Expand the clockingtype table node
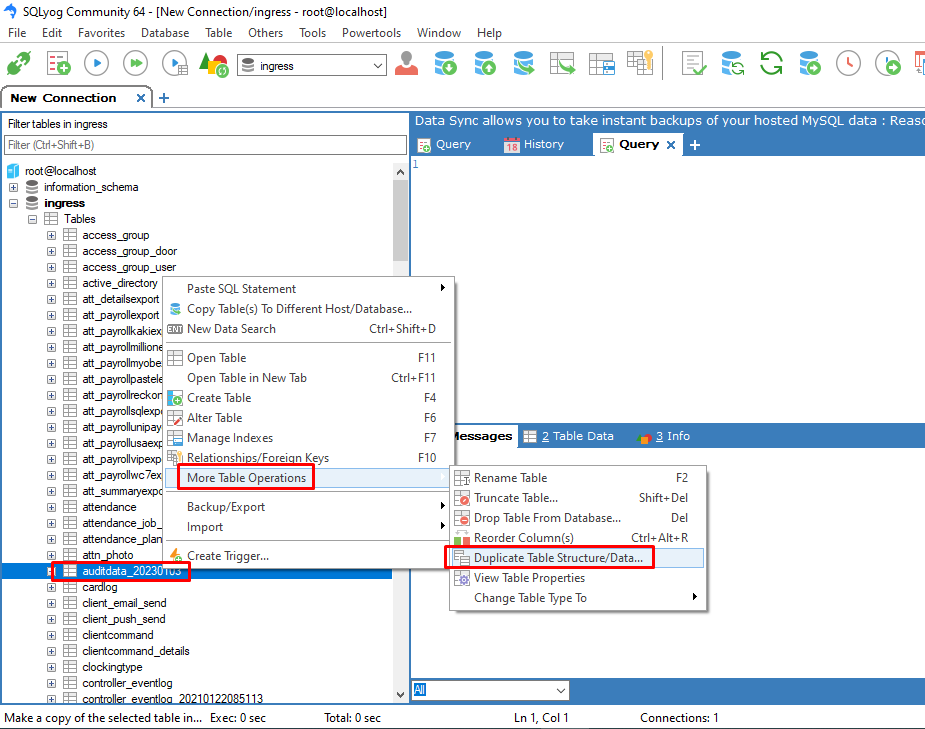The image size is (925, 729). 51,668
